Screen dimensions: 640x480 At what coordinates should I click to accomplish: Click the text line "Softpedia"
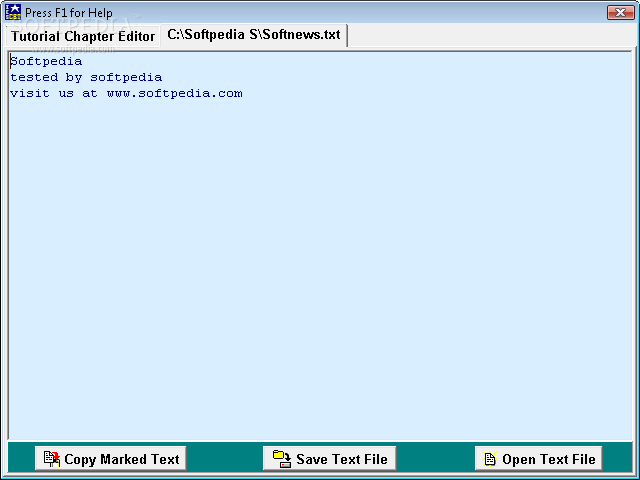[x=46, y=61]
